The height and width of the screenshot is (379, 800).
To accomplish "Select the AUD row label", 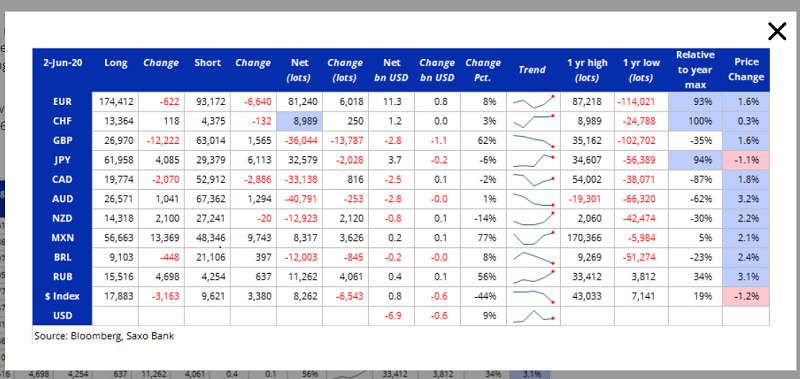I will [62, 199].
